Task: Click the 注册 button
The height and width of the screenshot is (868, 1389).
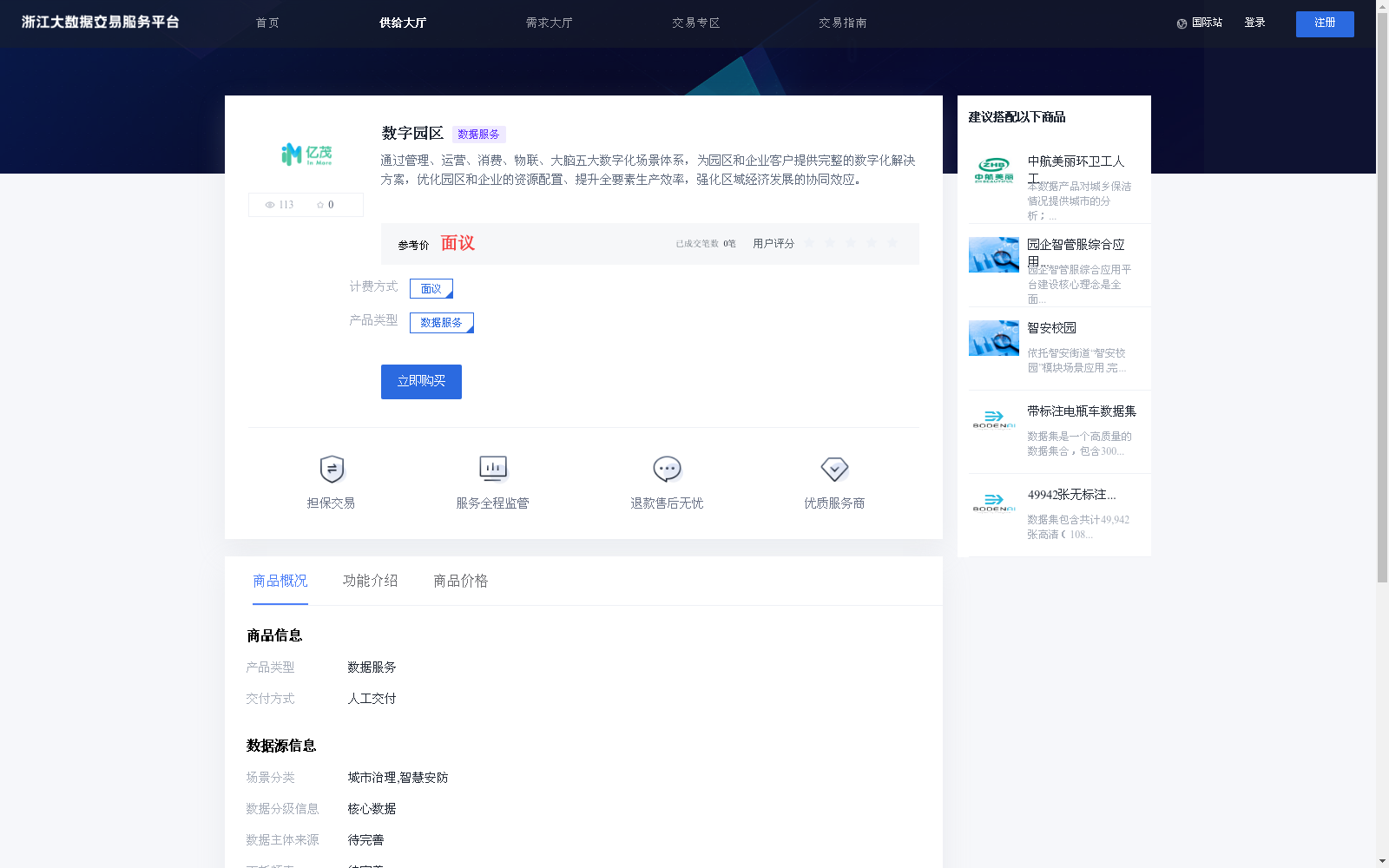Action: (x=1325, y=24)
